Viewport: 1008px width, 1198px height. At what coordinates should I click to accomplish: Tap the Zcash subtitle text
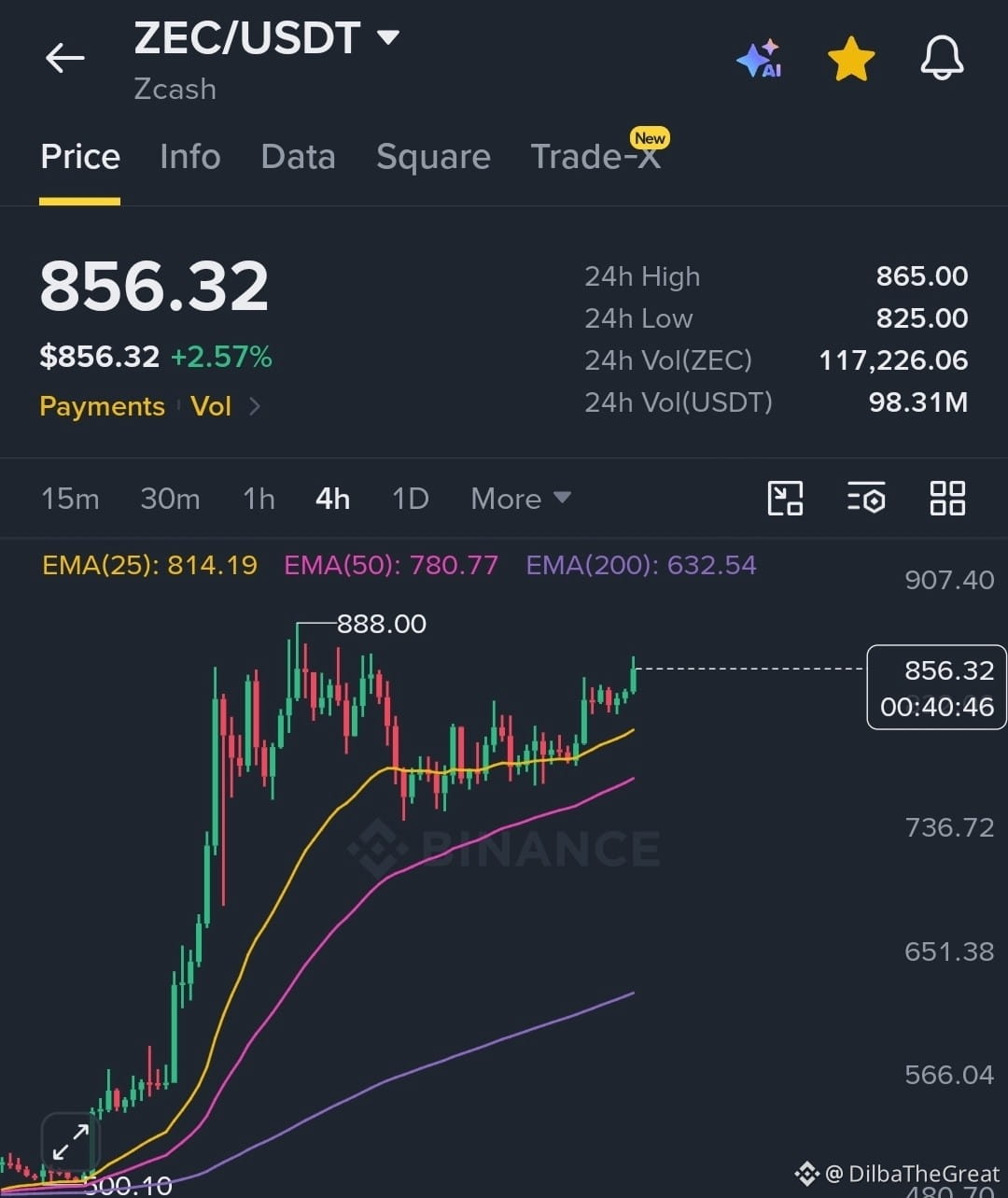tap(175, 90)
